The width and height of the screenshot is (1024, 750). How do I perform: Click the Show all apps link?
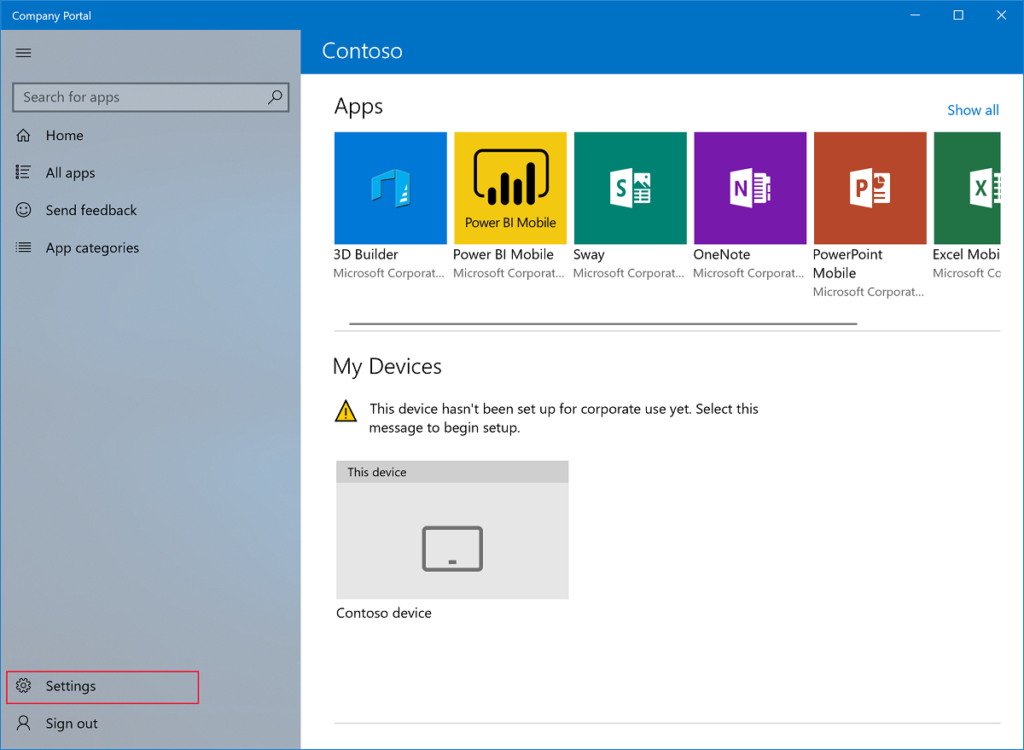(x=973, y=110)
